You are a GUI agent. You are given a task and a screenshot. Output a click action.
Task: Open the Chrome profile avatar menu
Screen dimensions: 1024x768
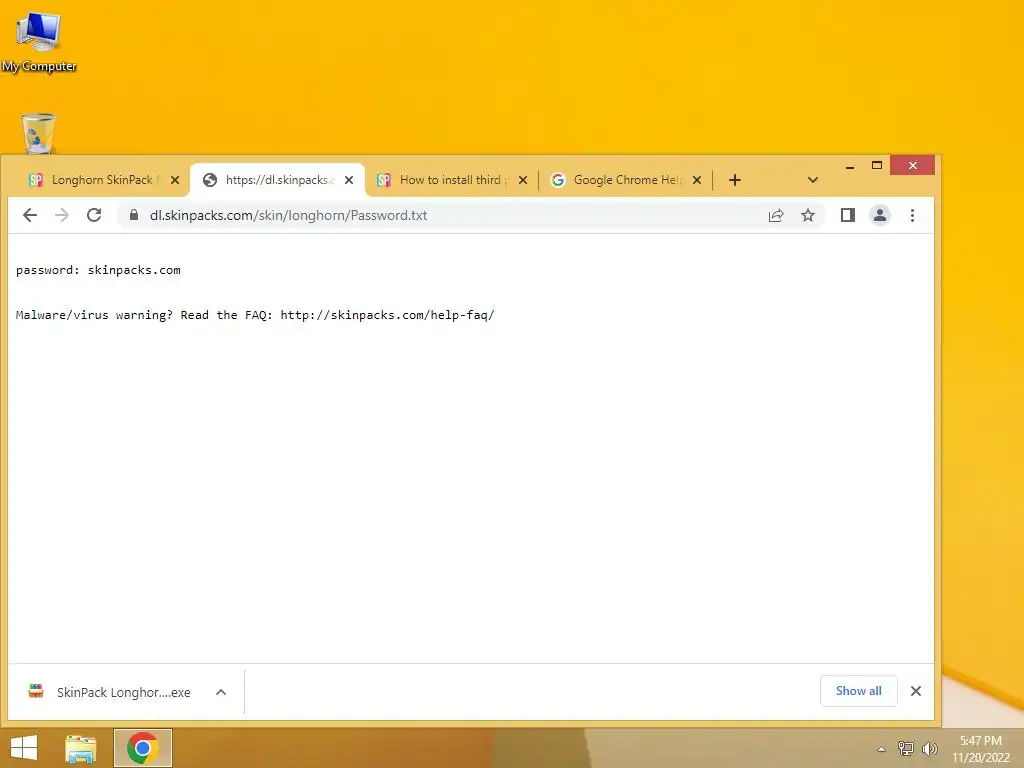click(x=880, y=215)
